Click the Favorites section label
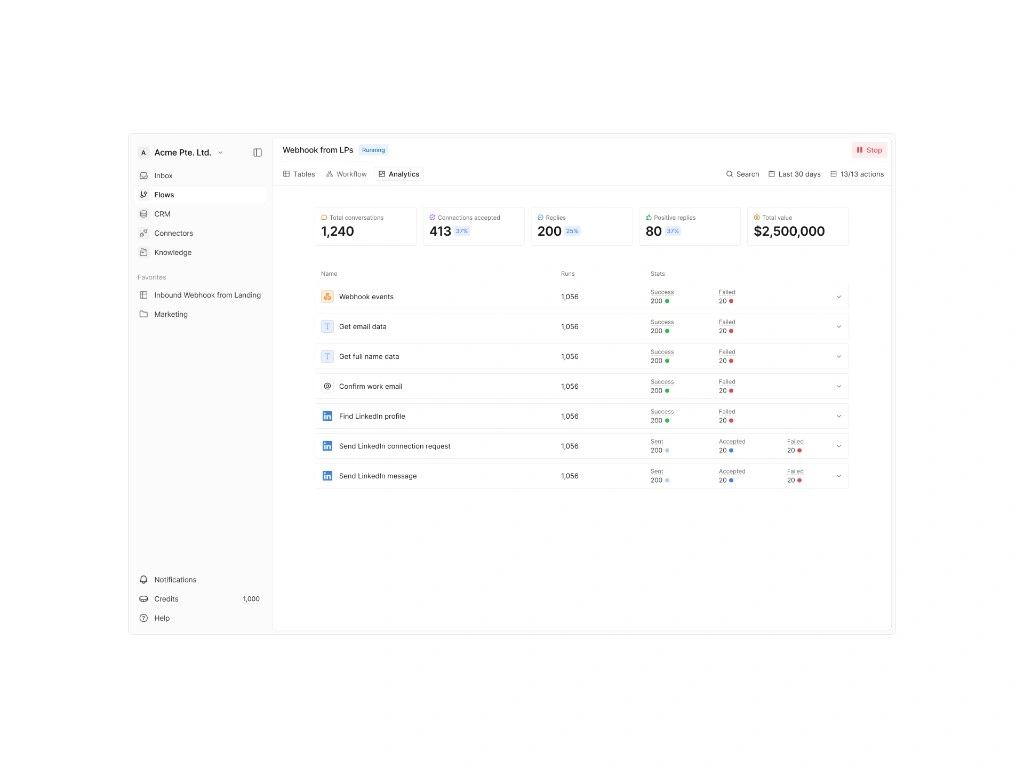1024x768 pixels. 152,278
